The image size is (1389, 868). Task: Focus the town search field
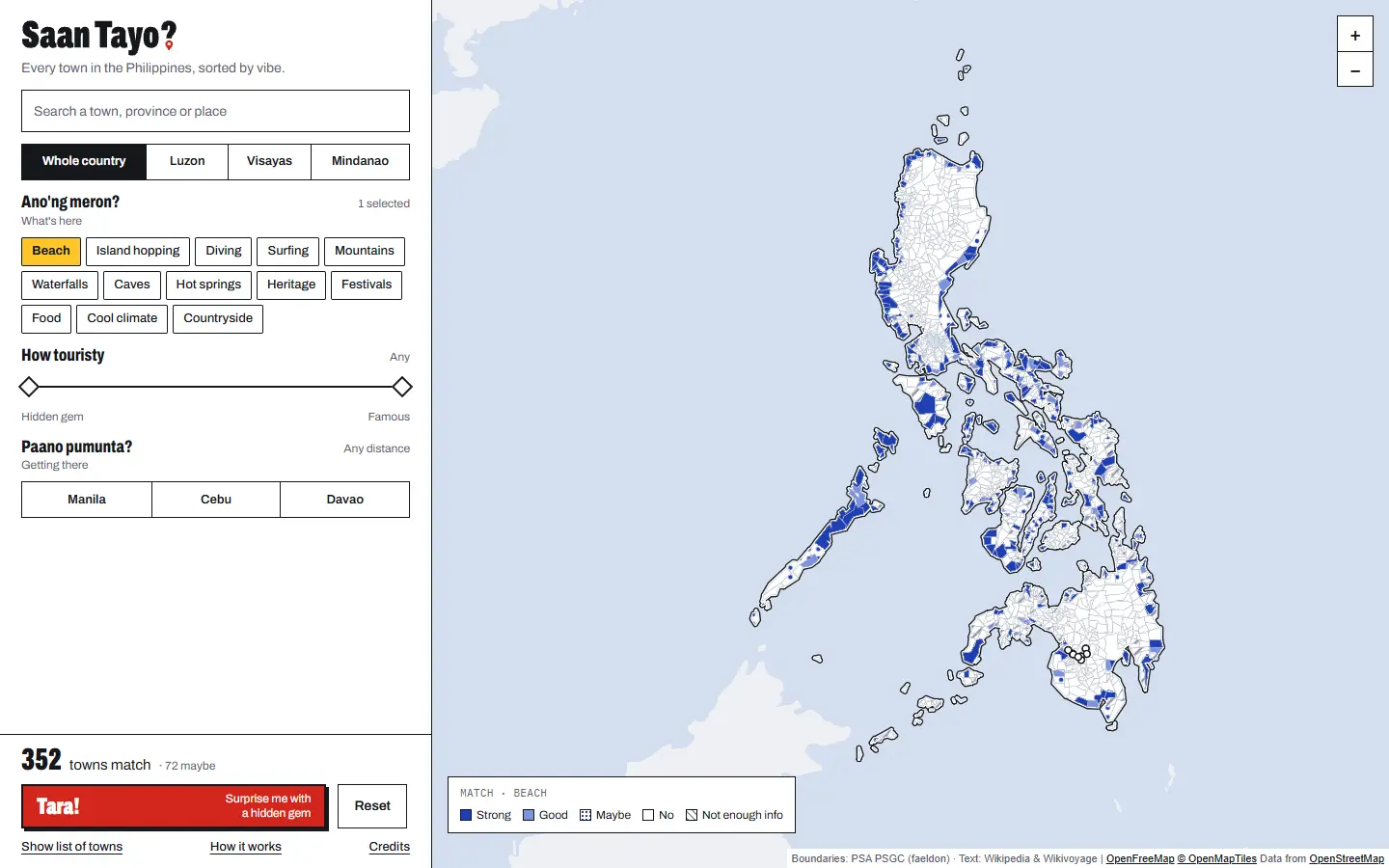coord(215,111)
